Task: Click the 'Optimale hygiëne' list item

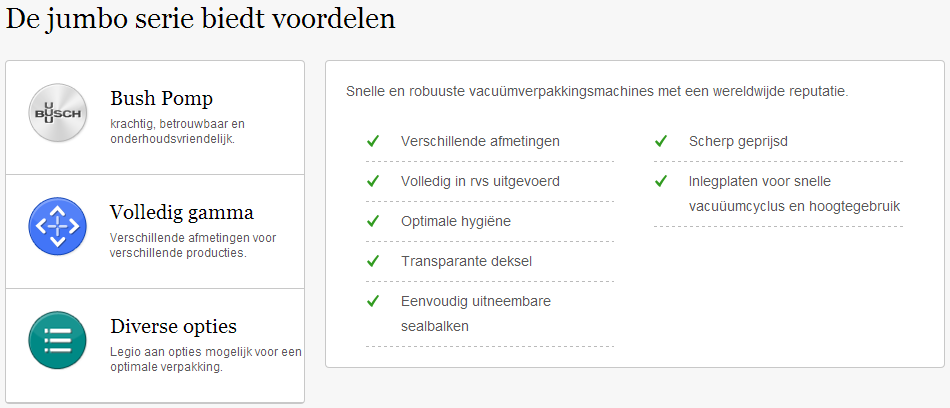Action: click(490, 221)
